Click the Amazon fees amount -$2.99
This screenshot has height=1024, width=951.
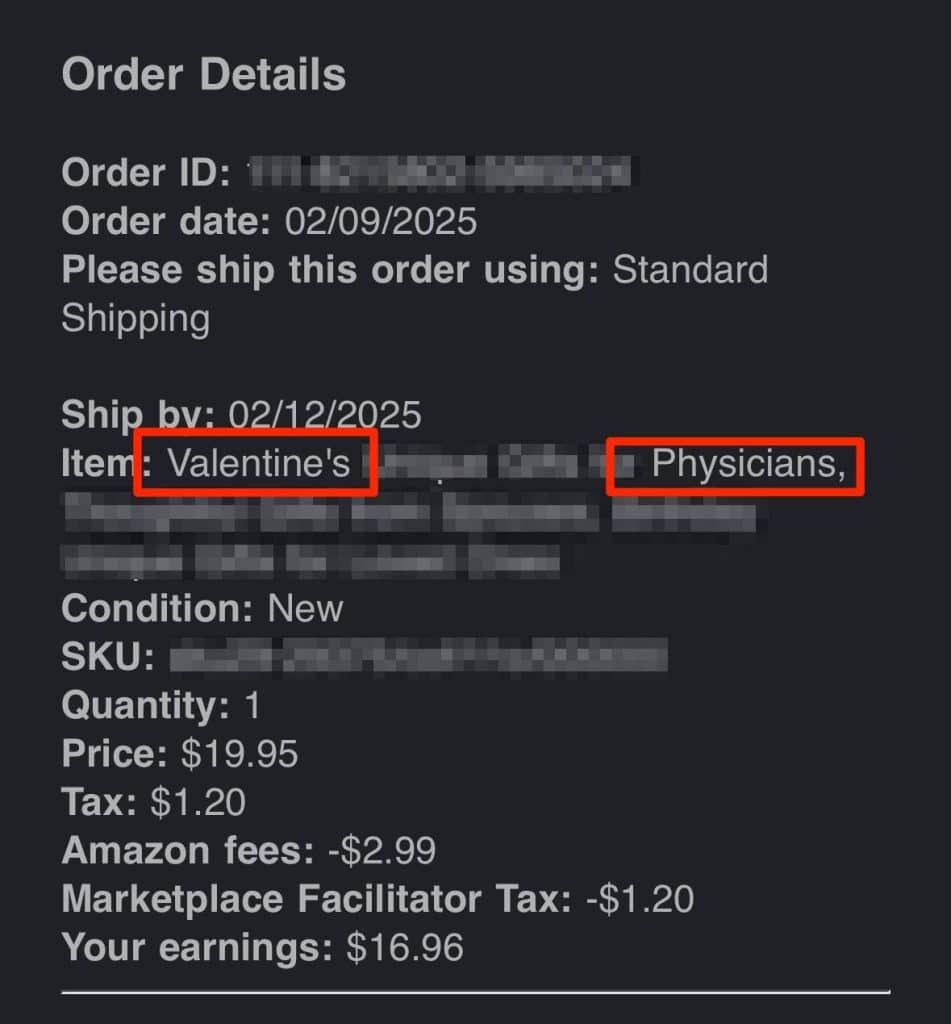point(381,850)
